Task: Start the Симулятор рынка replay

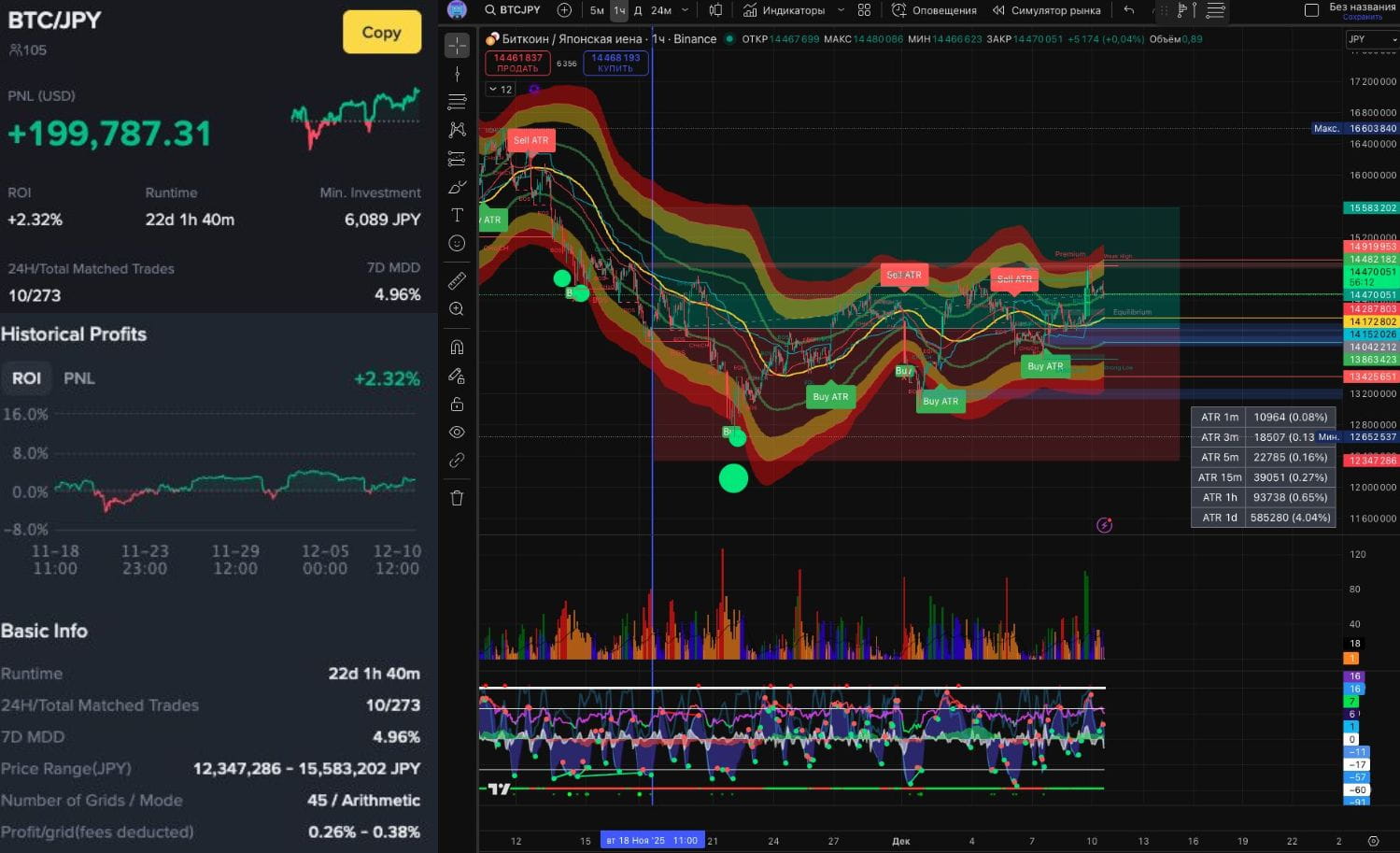Action: [1046, 10]
